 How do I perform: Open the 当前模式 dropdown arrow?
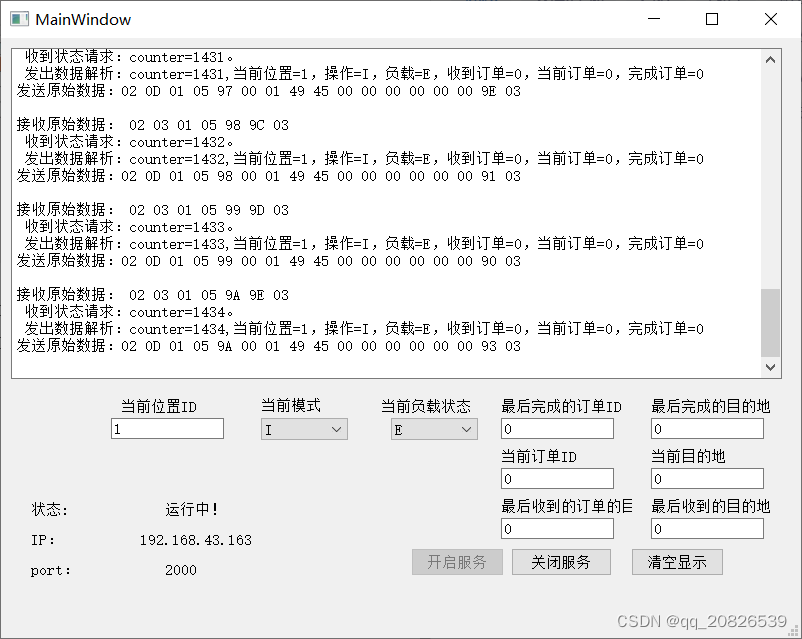pos(338,428)
